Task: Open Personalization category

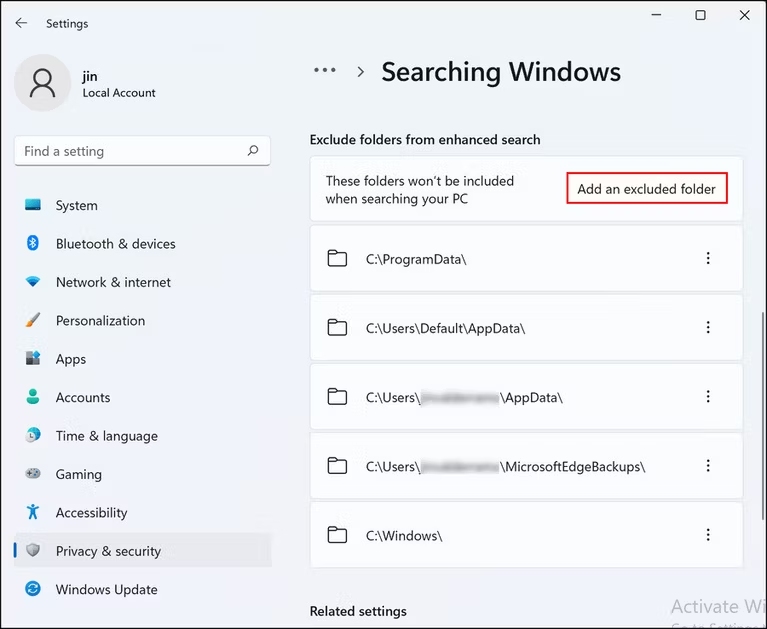Action: point(142,321)
